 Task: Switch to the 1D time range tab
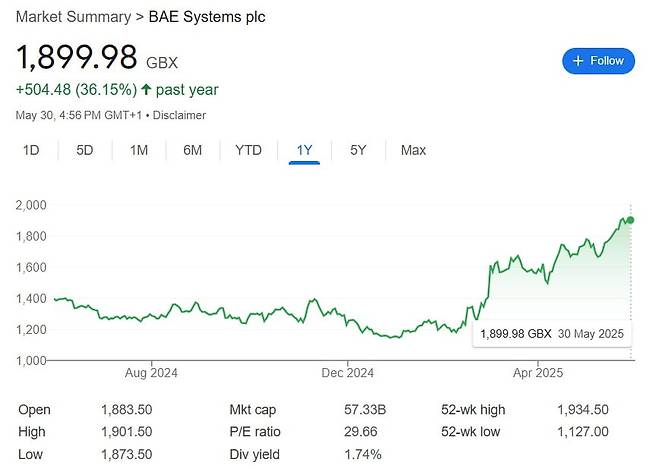click(31, 150)
